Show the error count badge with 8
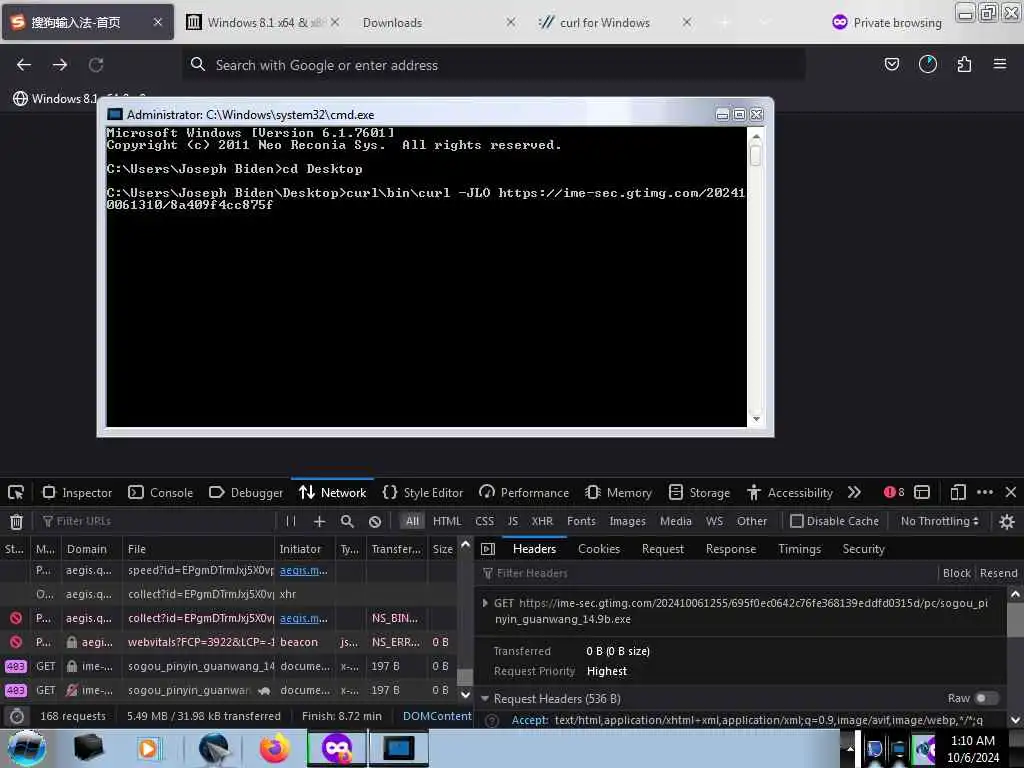Screen dimensions: 1024x768 (x=894, y=492)
